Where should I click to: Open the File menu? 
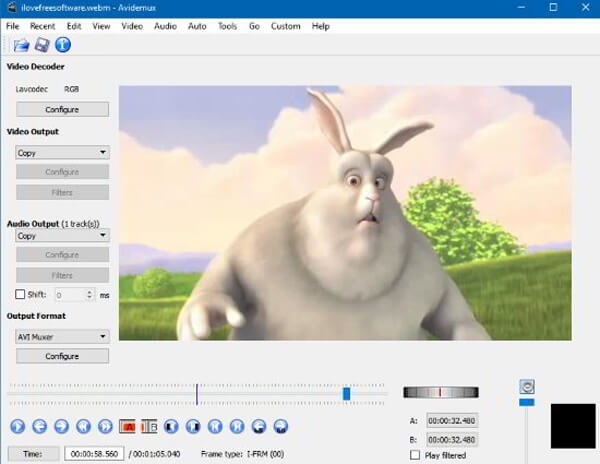pos(13,26)
